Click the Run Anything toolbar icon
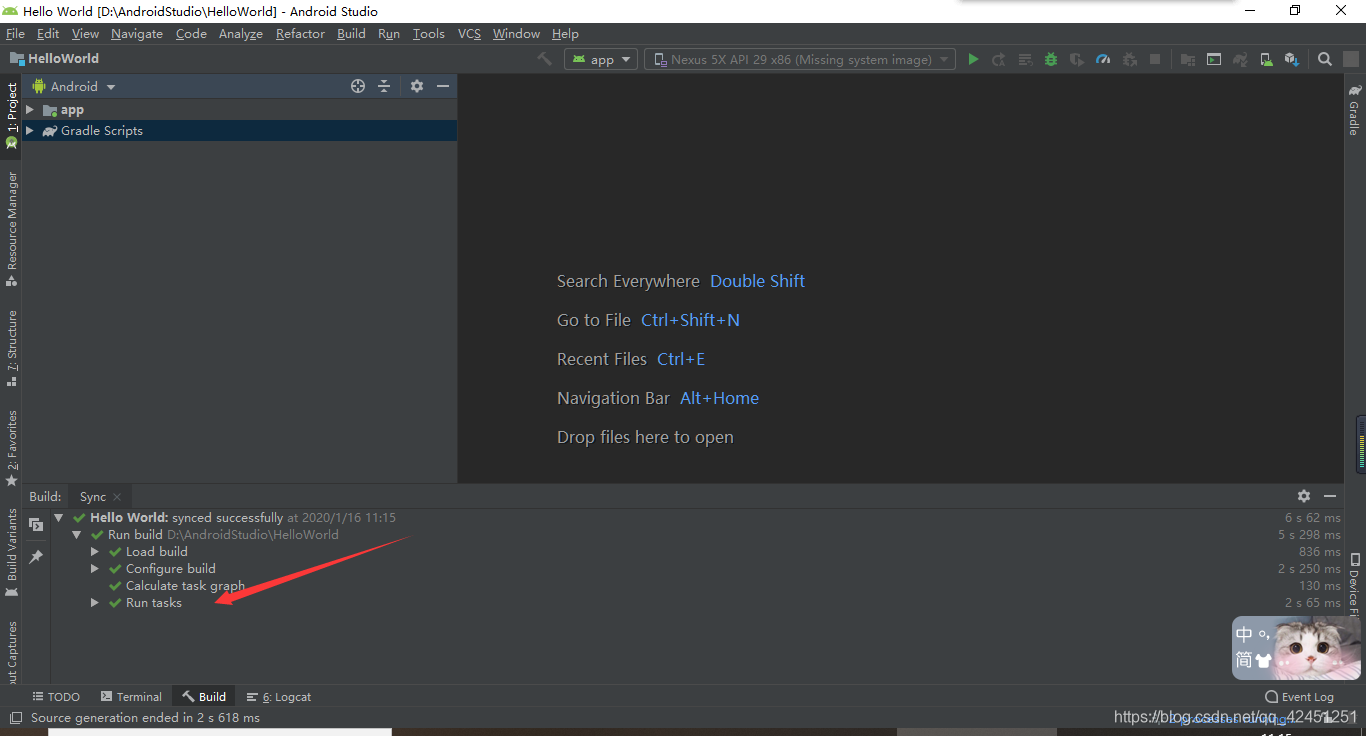This screenshot has width=1366, height=736. [1214, 59]
